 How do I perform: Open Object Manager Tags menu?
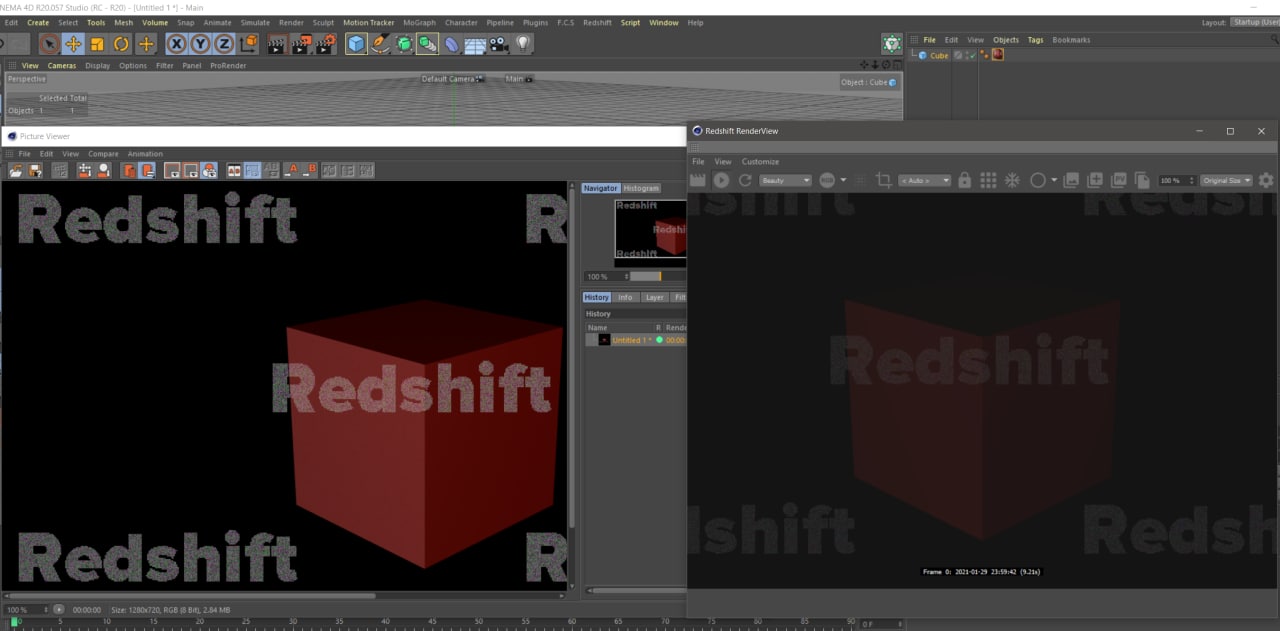1035,40
